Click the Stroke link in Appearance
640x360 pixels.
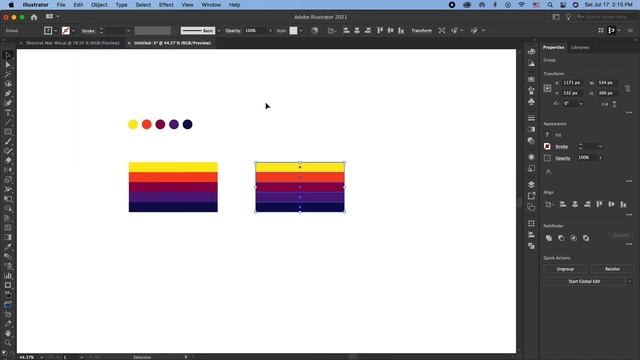click(x=562, y=147)
